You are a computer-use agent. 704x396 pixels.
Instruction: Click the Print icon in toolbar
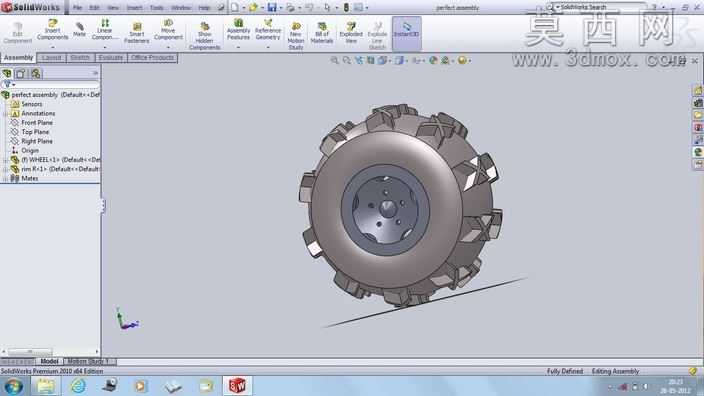pyautogui.click(x=290, y=7)
